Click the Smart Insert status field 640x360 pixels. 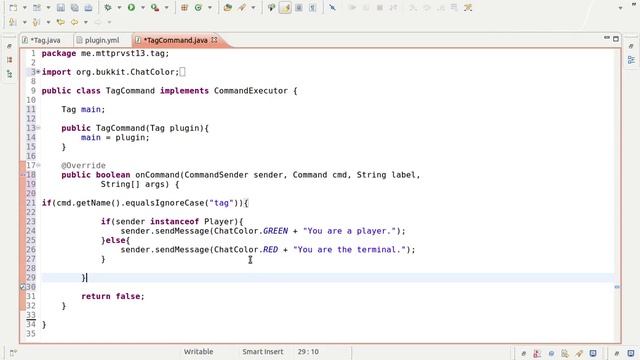(262, 351)
